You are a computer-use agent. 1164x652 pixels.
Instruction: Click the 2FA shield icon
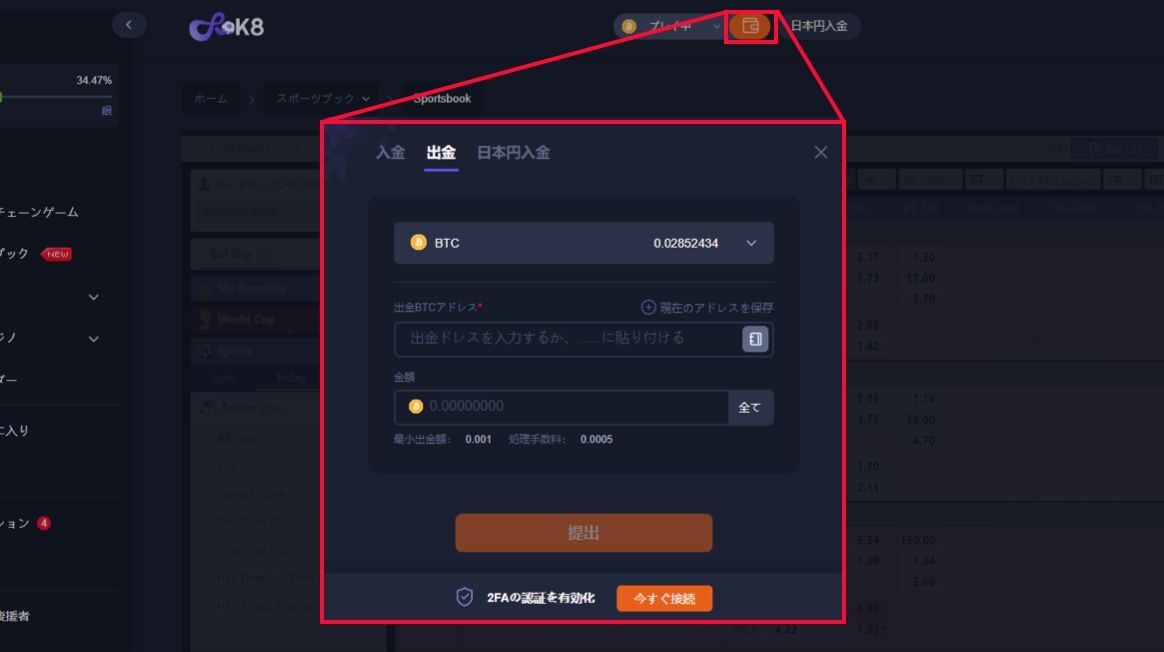coord(465,597)
